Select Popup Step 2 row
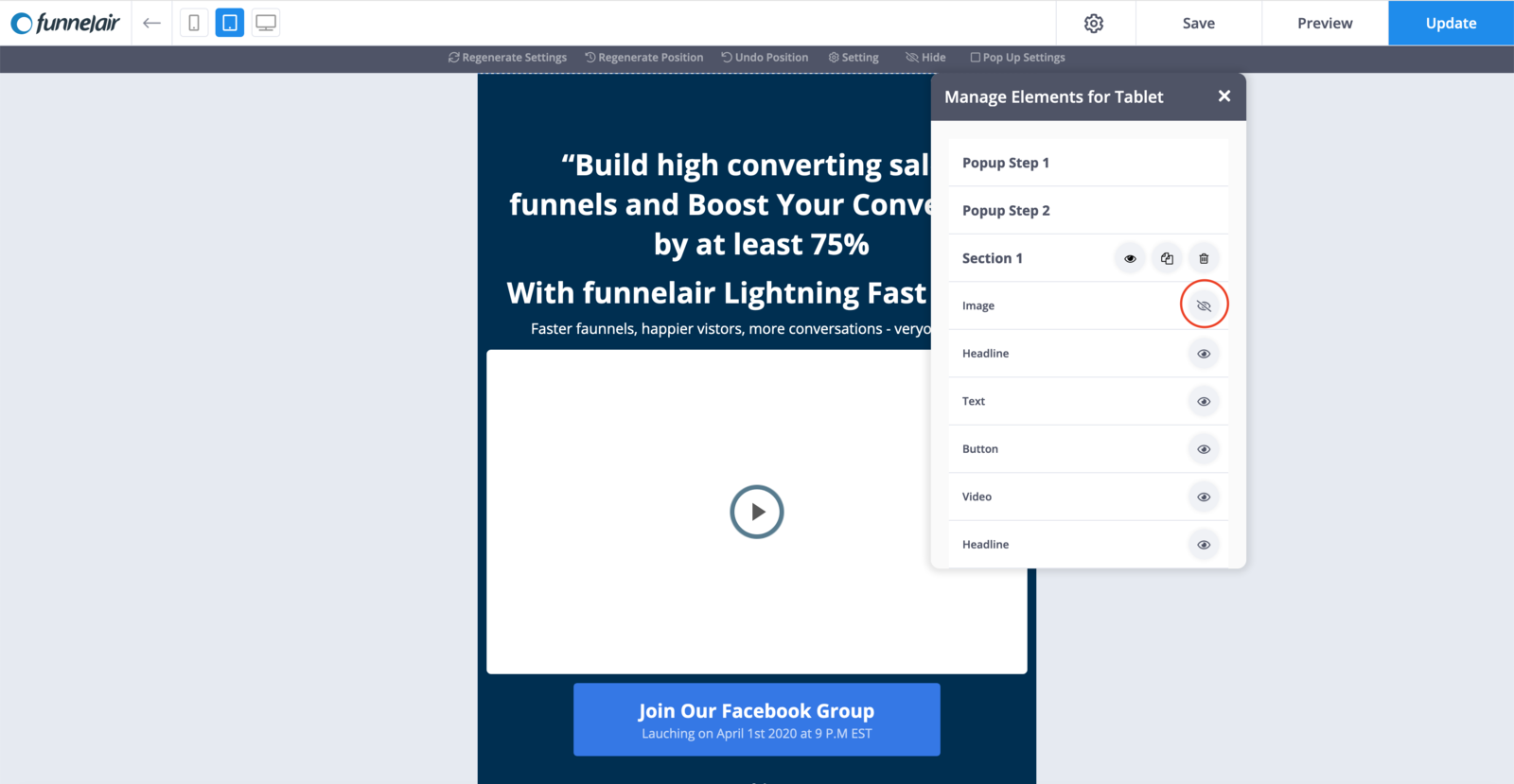The width and height of the screenshot is (1514, 784). point(1088,210)
